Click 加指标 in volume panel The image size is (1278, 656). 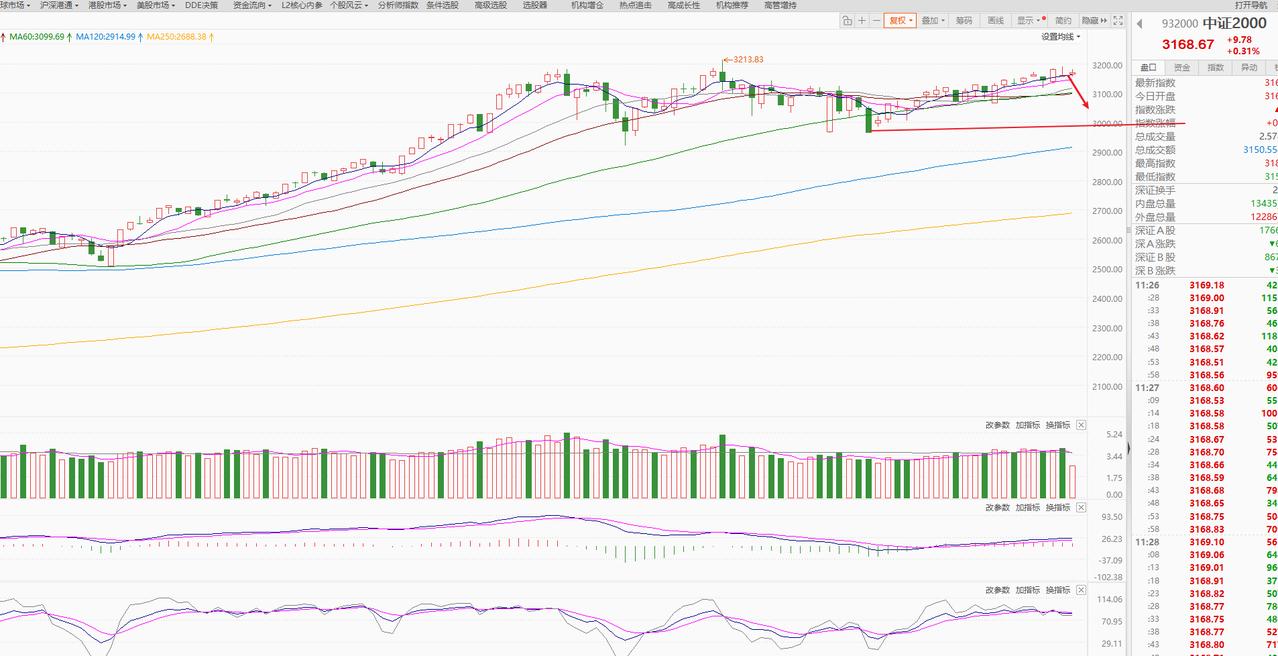coord(1027,424)
